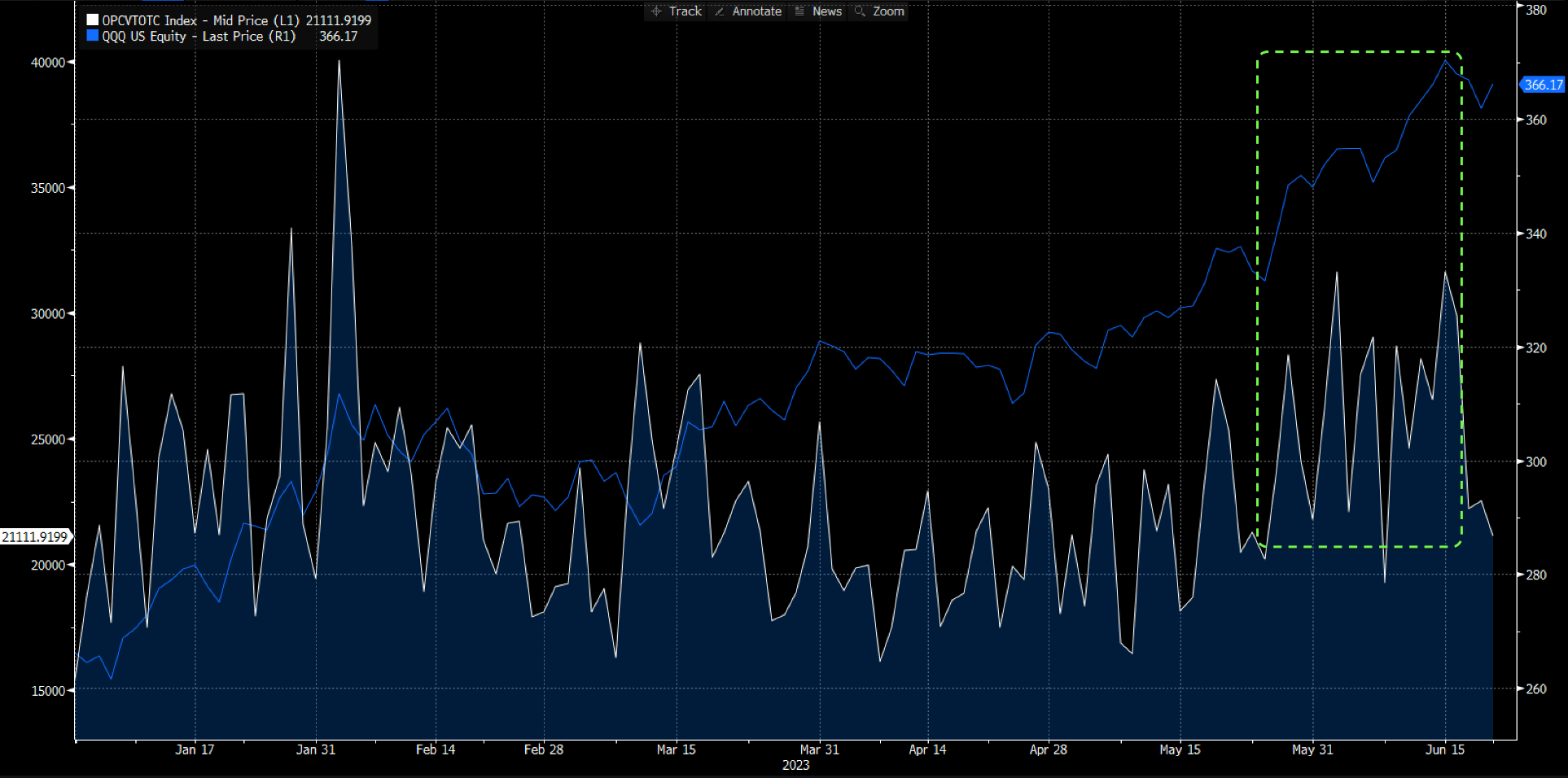
Task: Click the blue QQQ US Equity legend swatch
Action: tap(93, 36)
